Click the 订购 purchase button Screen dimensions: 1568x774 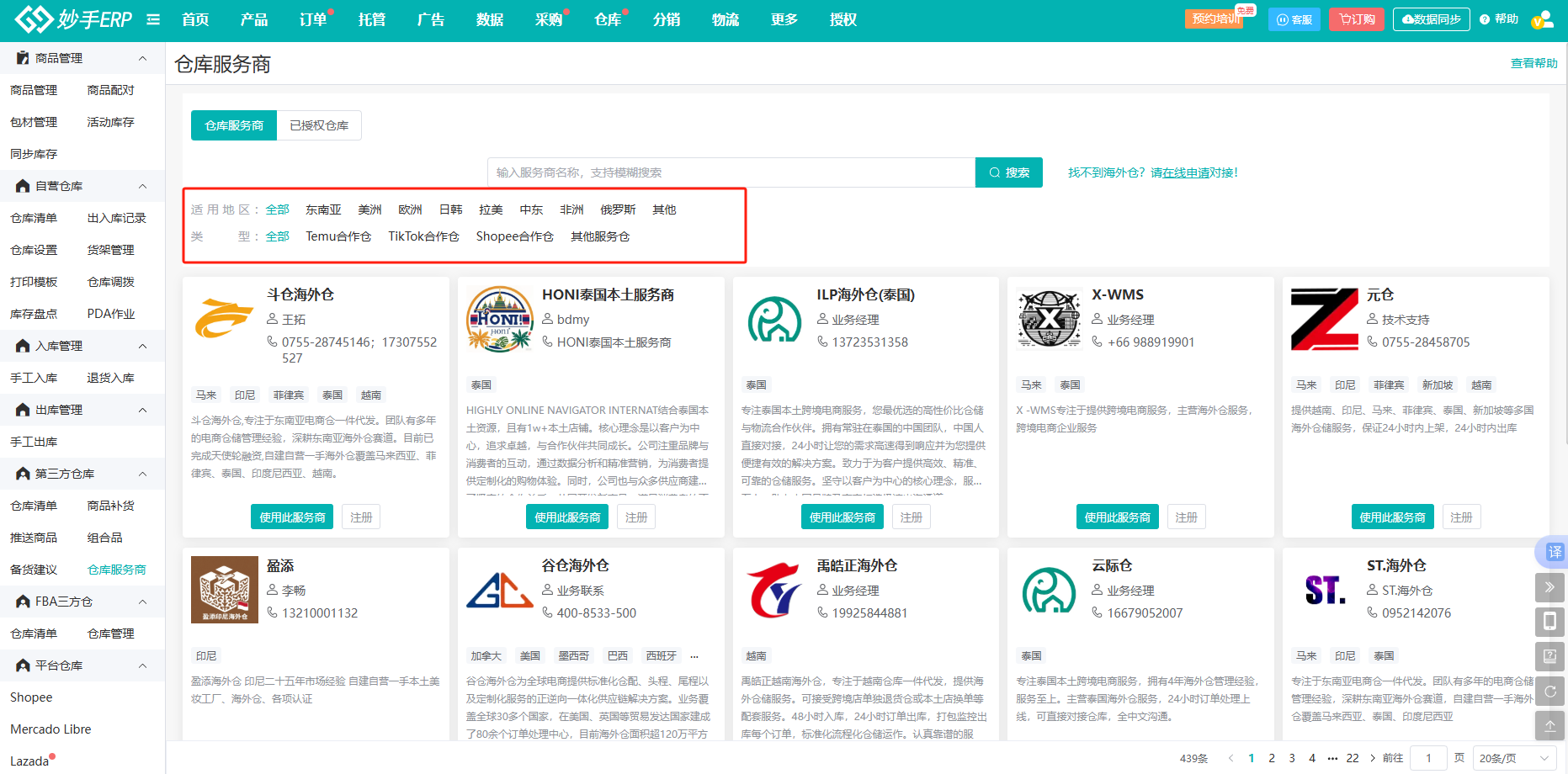click(x=1357, y=19)
